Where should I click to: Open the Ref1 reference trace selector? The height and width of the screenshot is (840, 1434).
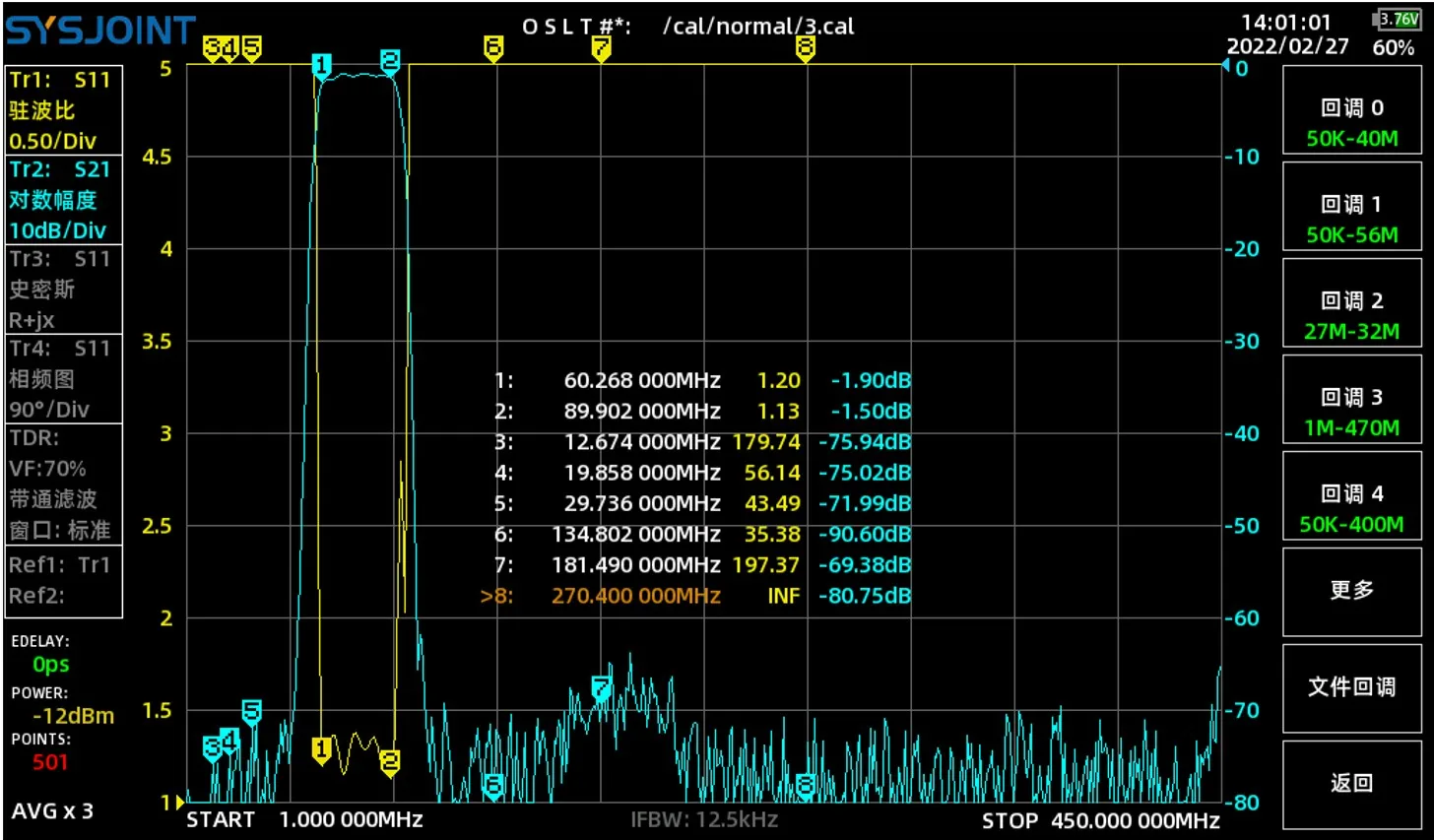(x=64, y=565)
